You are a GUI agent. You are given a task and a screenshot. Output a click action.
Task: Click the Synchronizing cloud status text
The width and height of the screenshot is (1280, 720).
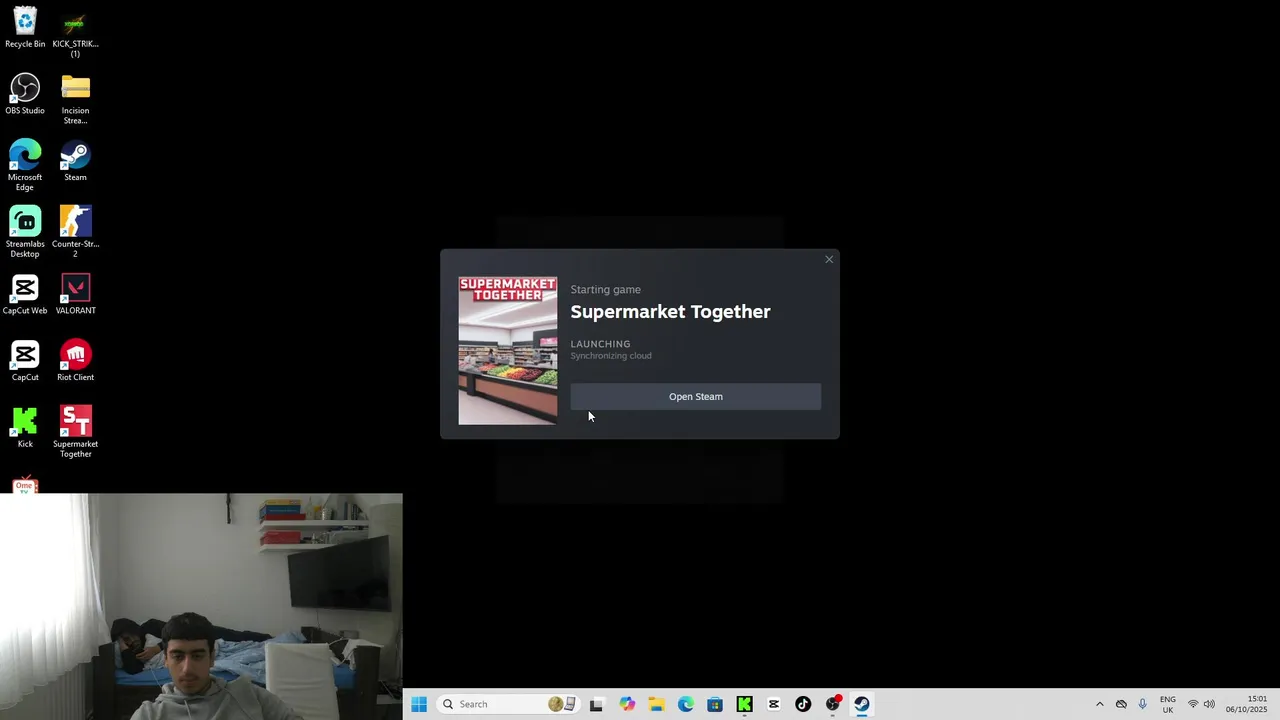point(611,356)
